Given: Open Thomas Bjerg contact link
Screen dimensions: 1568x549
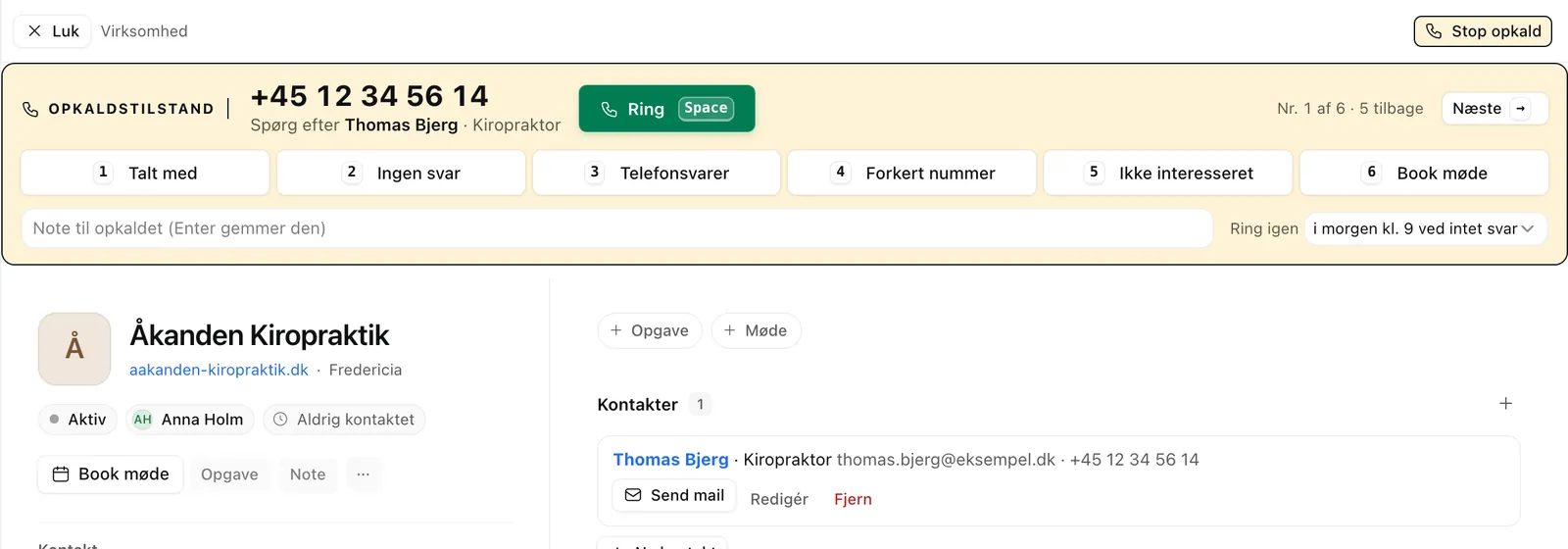Looking at the screenshot, I should pos(671,460).
